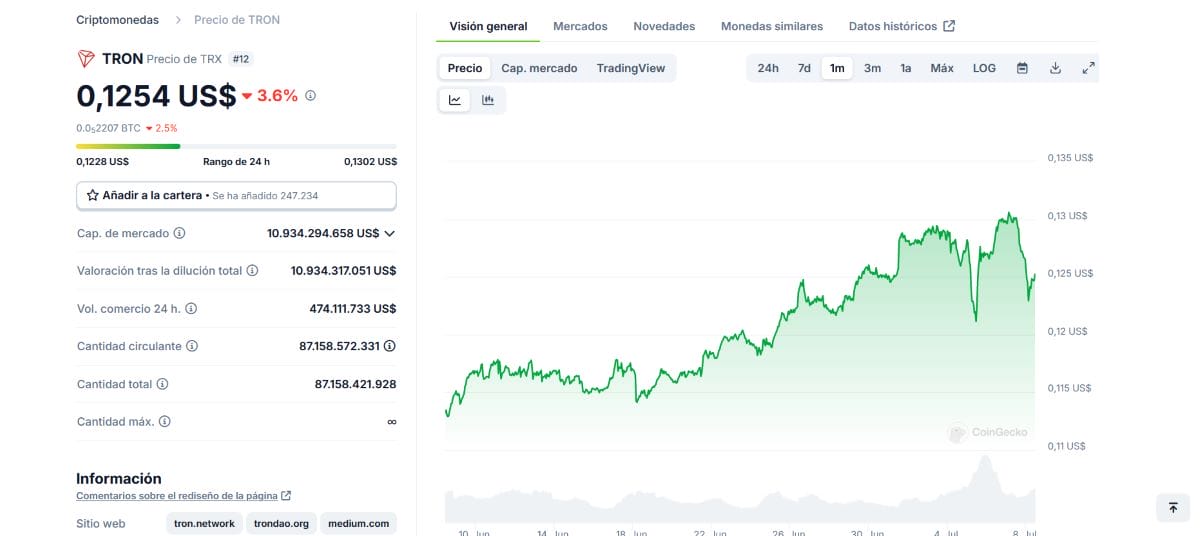1200x536 pixels.
Task: Go to Criptomonedas breadcrumb
Action: 117,20
